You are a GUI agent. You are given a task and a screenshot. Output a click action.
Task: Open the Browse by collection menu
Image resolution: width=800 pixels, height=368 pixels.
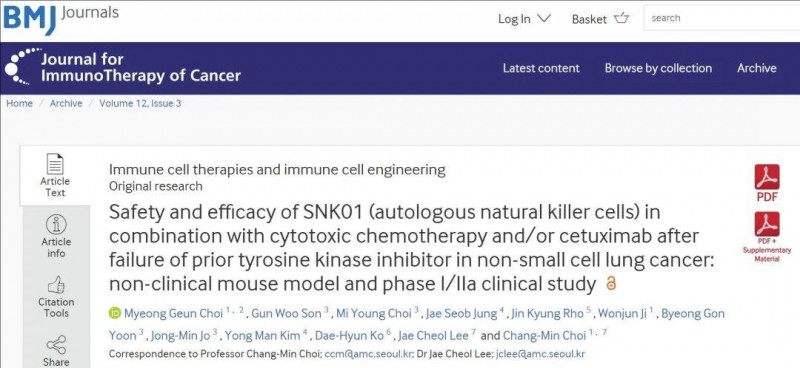pyautogui.click(x=658, y=68)
